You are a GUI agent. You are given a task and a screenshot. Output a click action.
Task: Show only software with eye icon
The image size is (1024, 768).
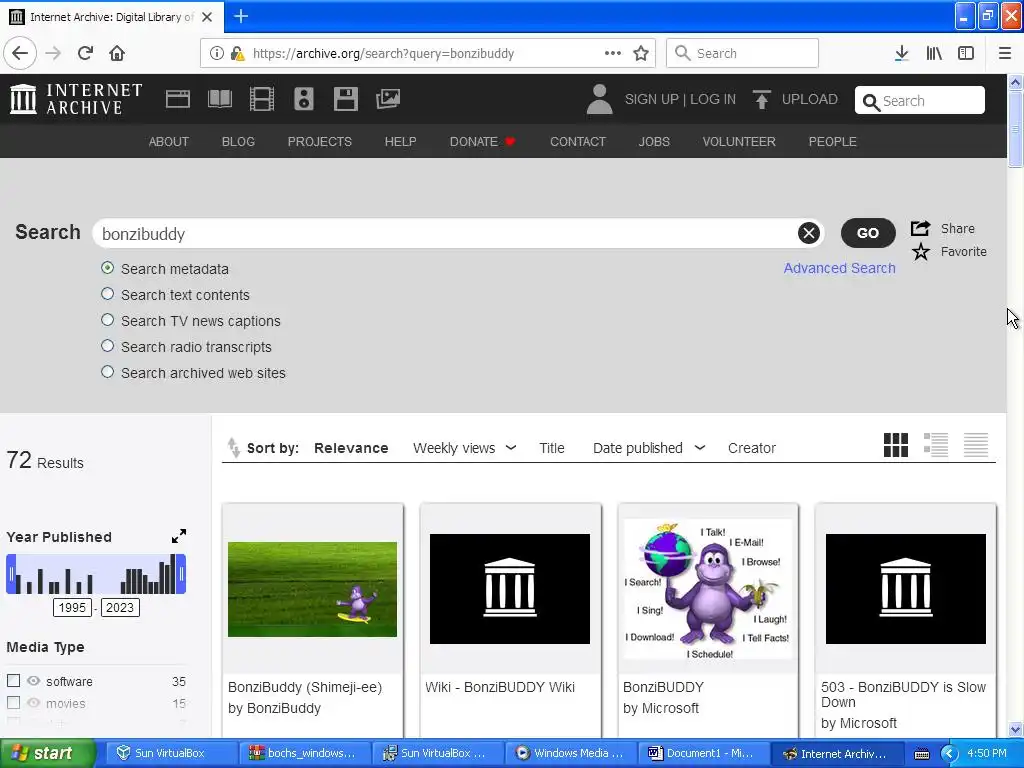pyautogui.click(x=33, y=680)
